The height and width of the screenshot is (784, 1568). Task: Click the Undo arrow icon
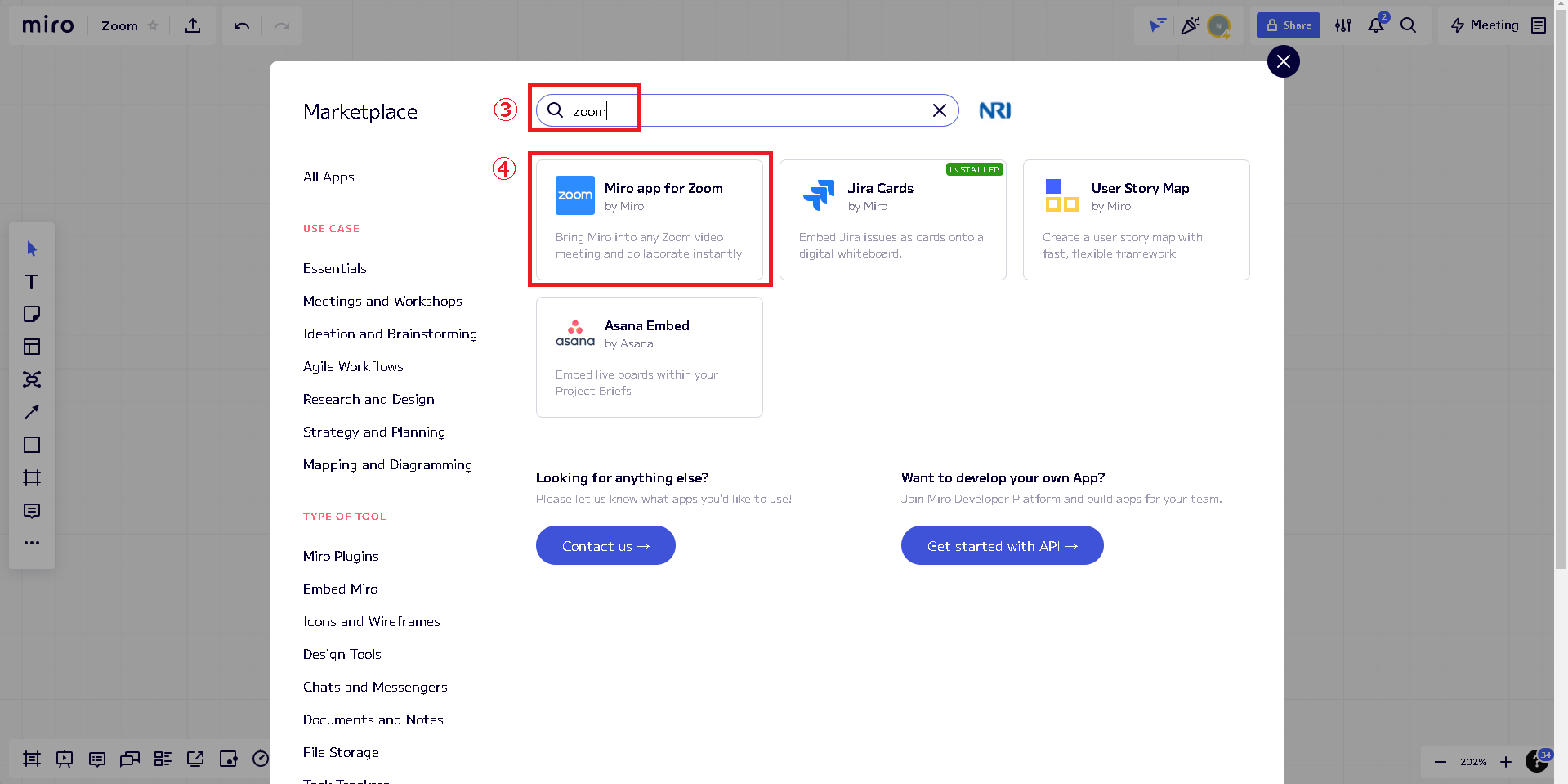tap(242, 26)
